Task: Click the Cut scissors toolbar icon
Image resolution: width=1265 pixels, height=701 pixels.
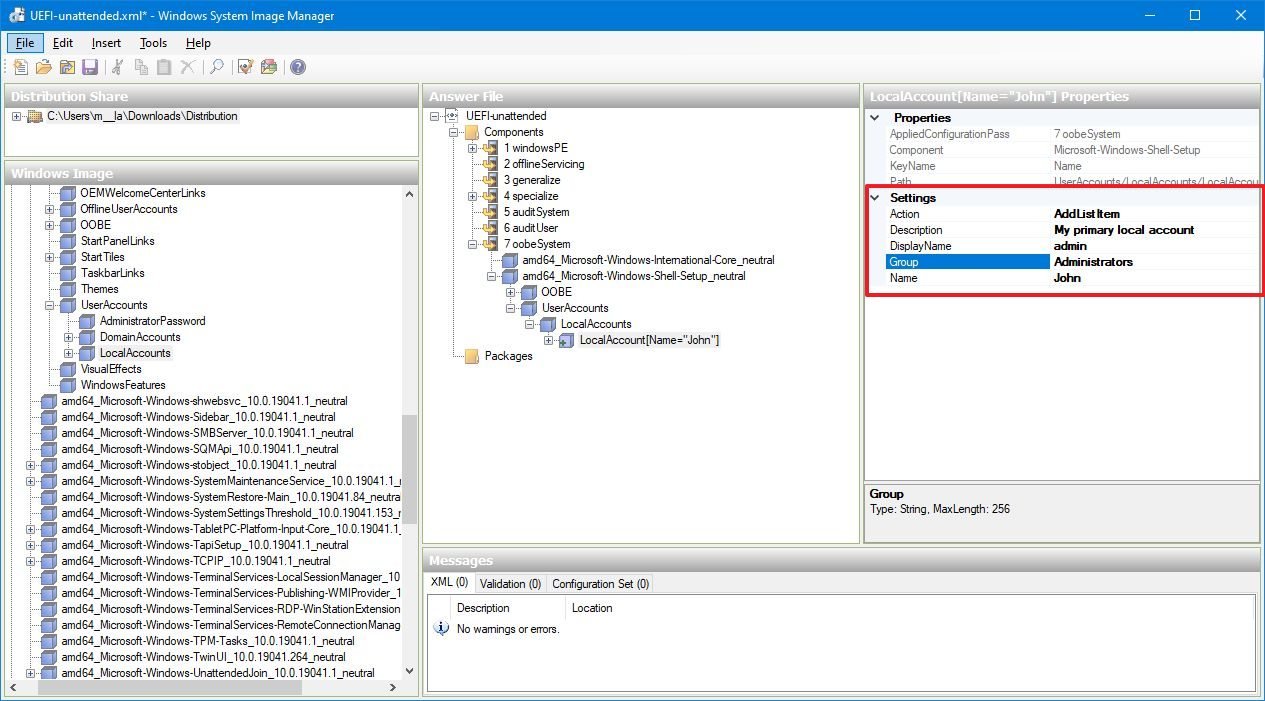Action: 118,67
